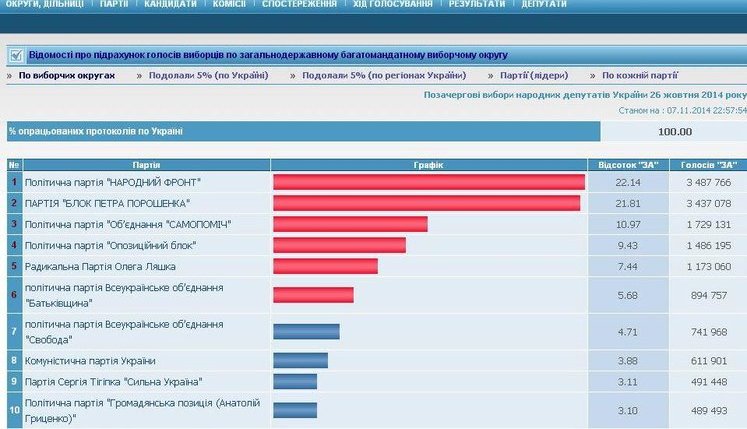Viewport: 747px width, 429px height.
Task: Click the 894 757 votes cell
Action: point(708,296)
